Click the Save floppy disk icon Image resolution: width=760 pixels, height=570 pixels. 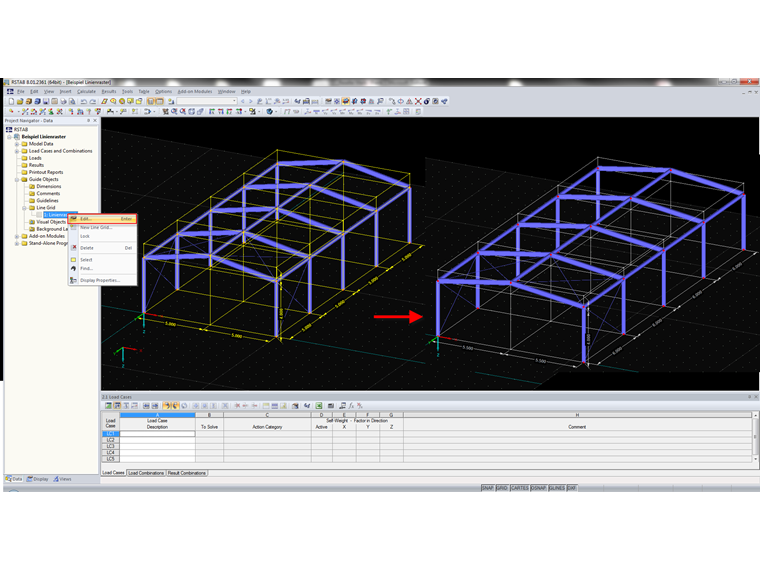[46, 101]
